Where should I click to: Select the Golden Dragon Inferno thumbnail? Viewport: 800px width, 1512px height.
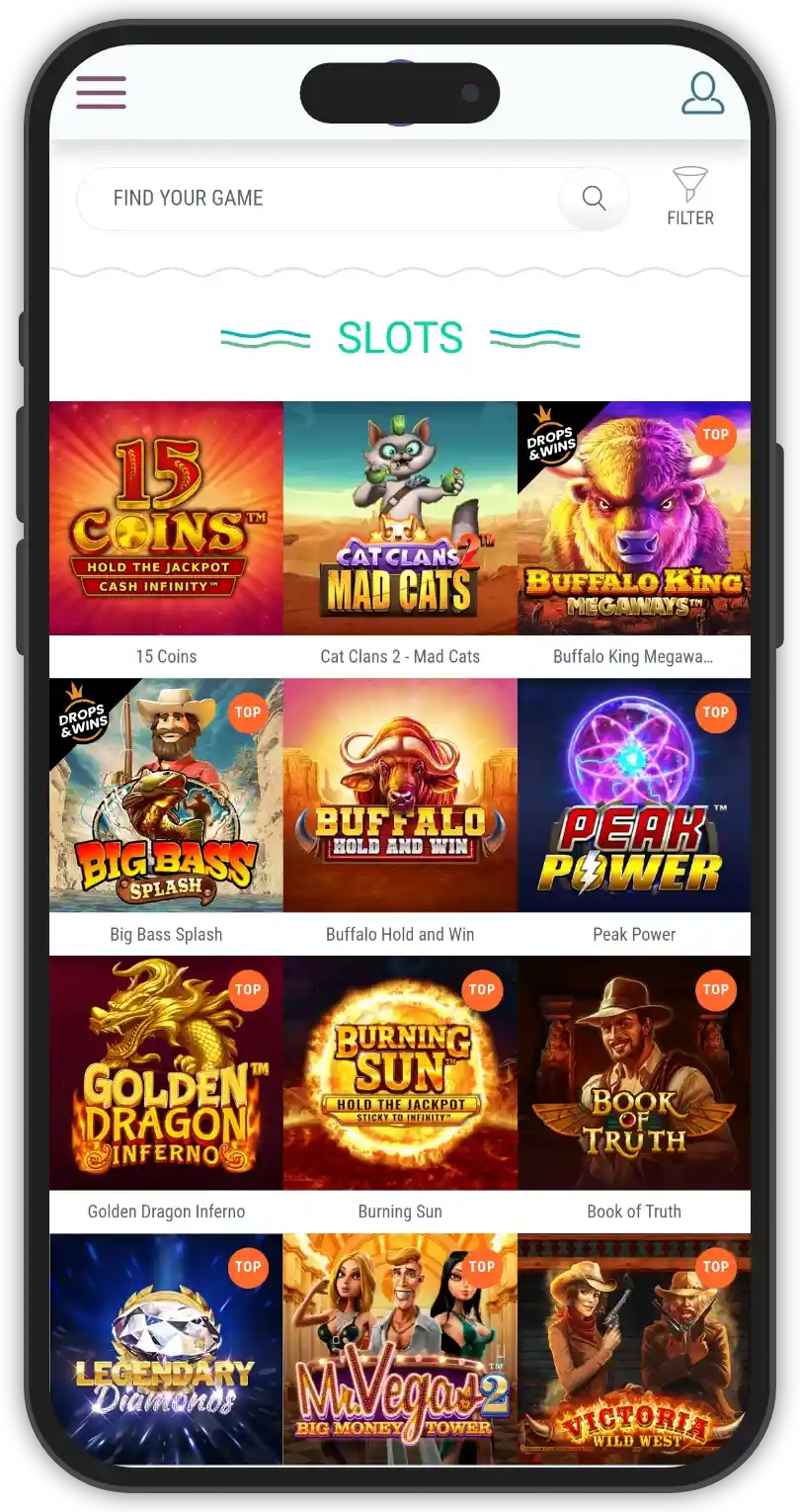pos(166,1073)
